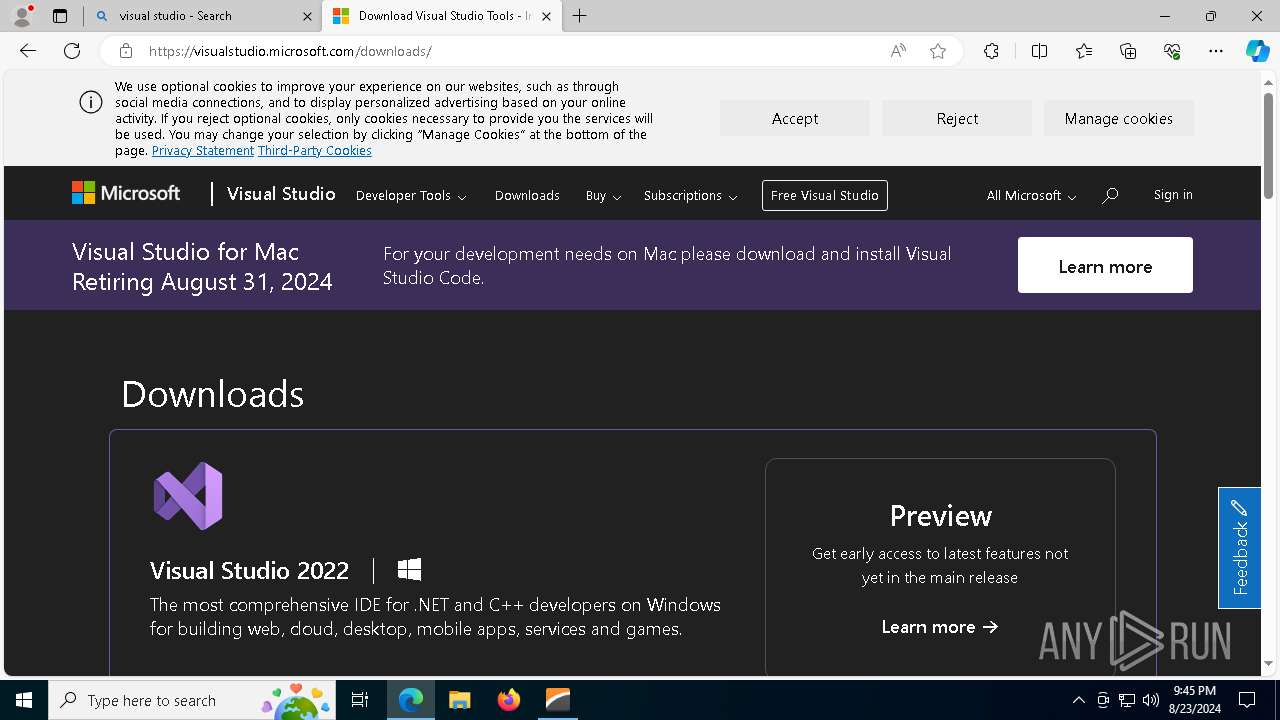Open the Downloads nav item

coord(527,196)
